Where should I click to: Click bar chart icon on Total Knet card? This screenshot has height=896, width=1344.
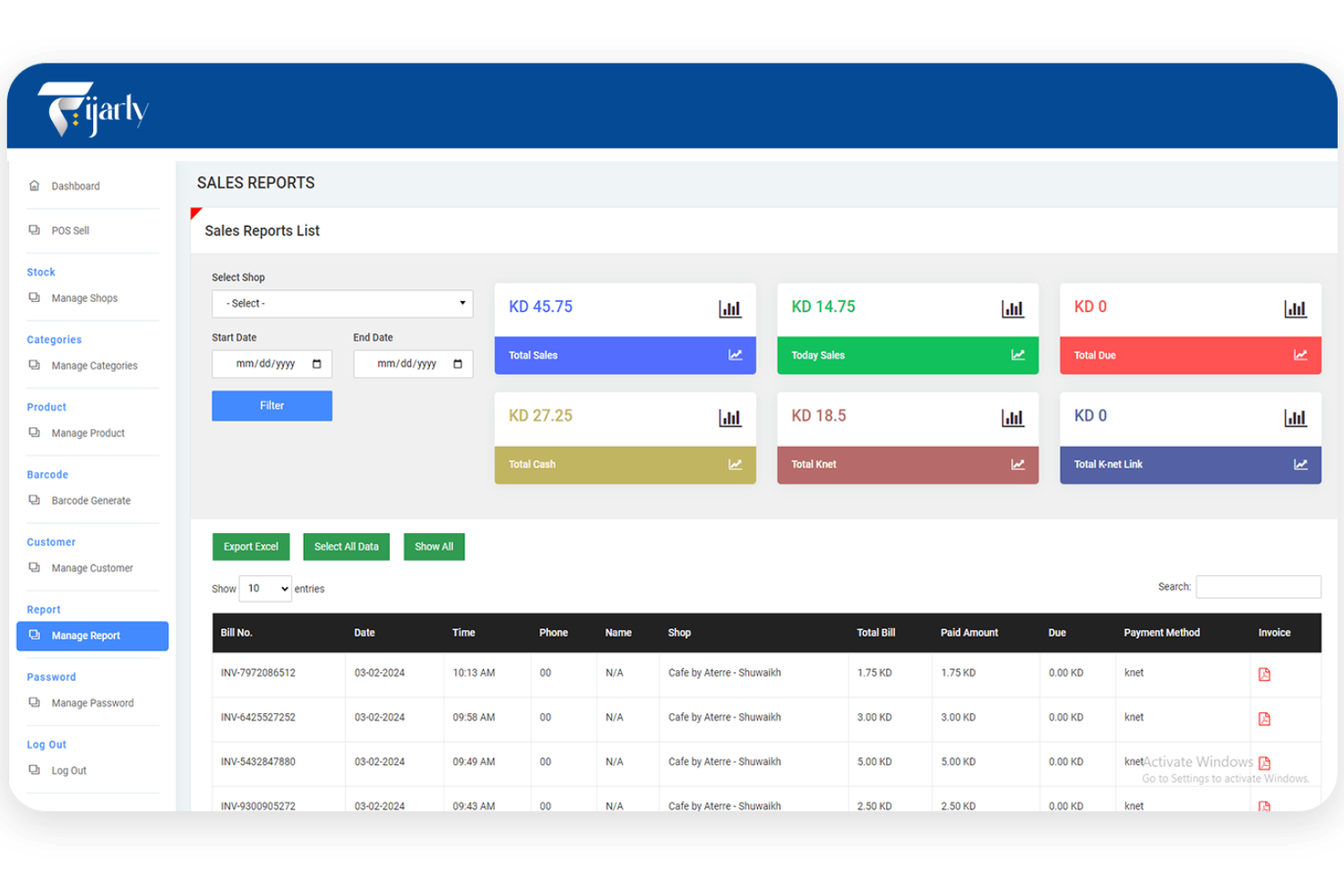pos(1012,418)
